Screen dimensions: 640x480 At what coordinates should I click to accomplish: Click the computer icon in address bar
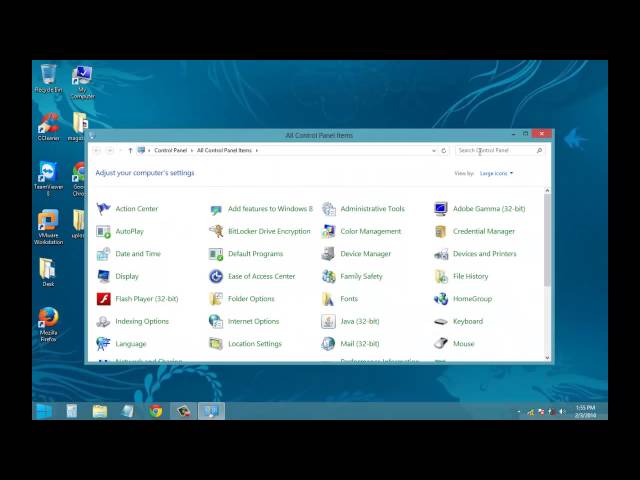tap(141, 151)
